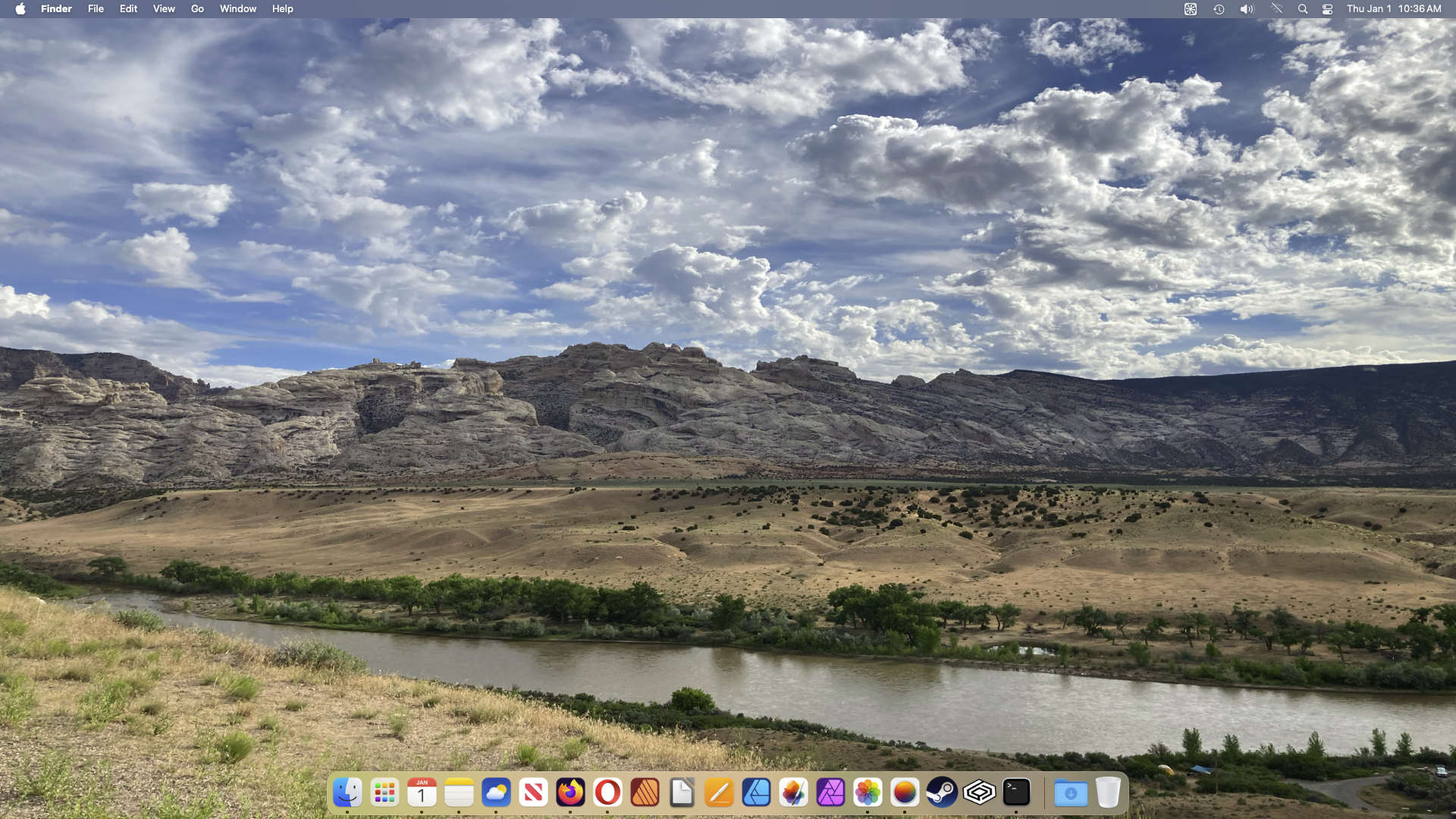This screenshot has height=819, width=1456.
Task: Open Steam in the Dock
Action: (942, 793)
